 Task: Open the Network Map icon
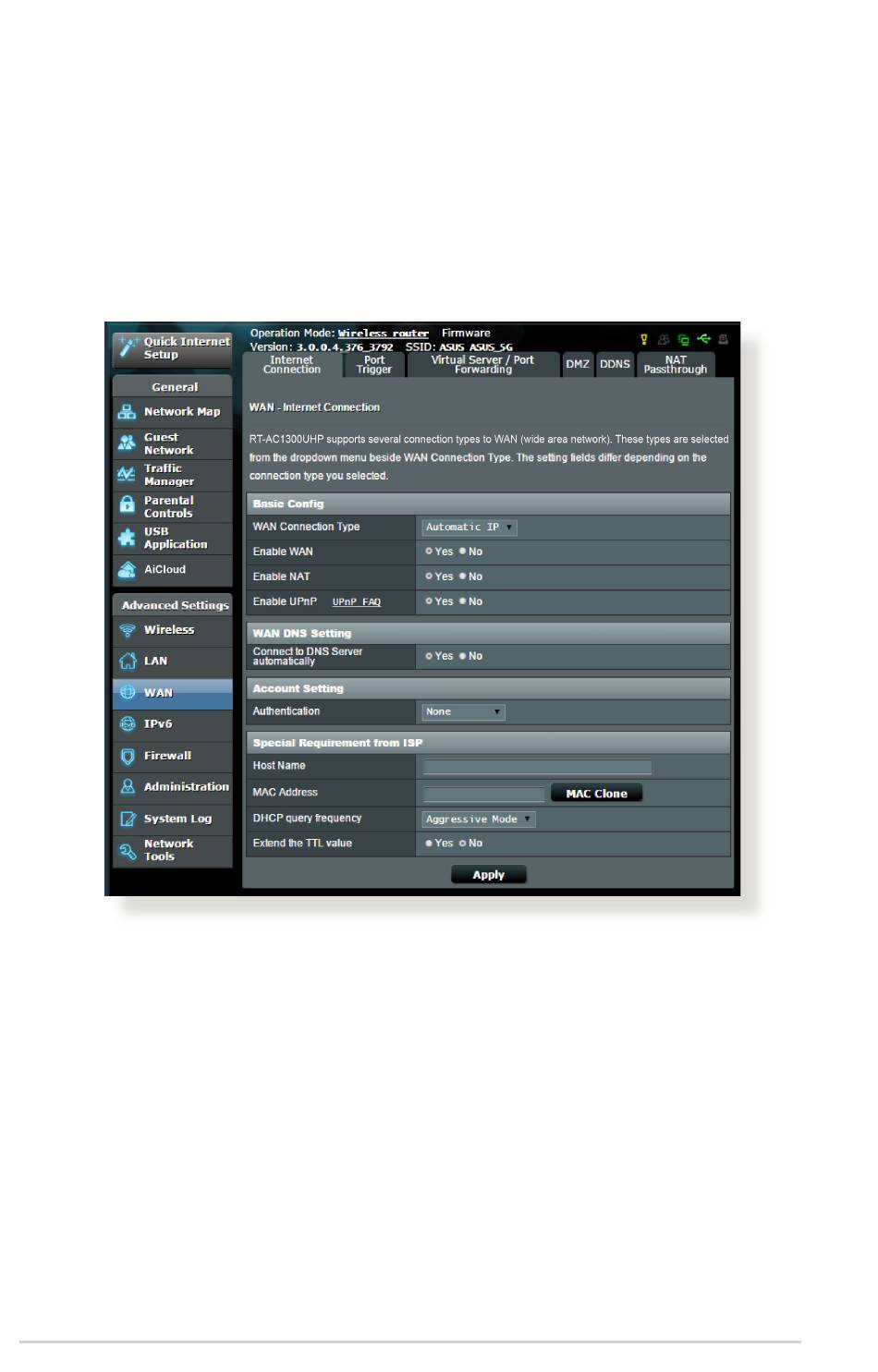tap(127, 412)
